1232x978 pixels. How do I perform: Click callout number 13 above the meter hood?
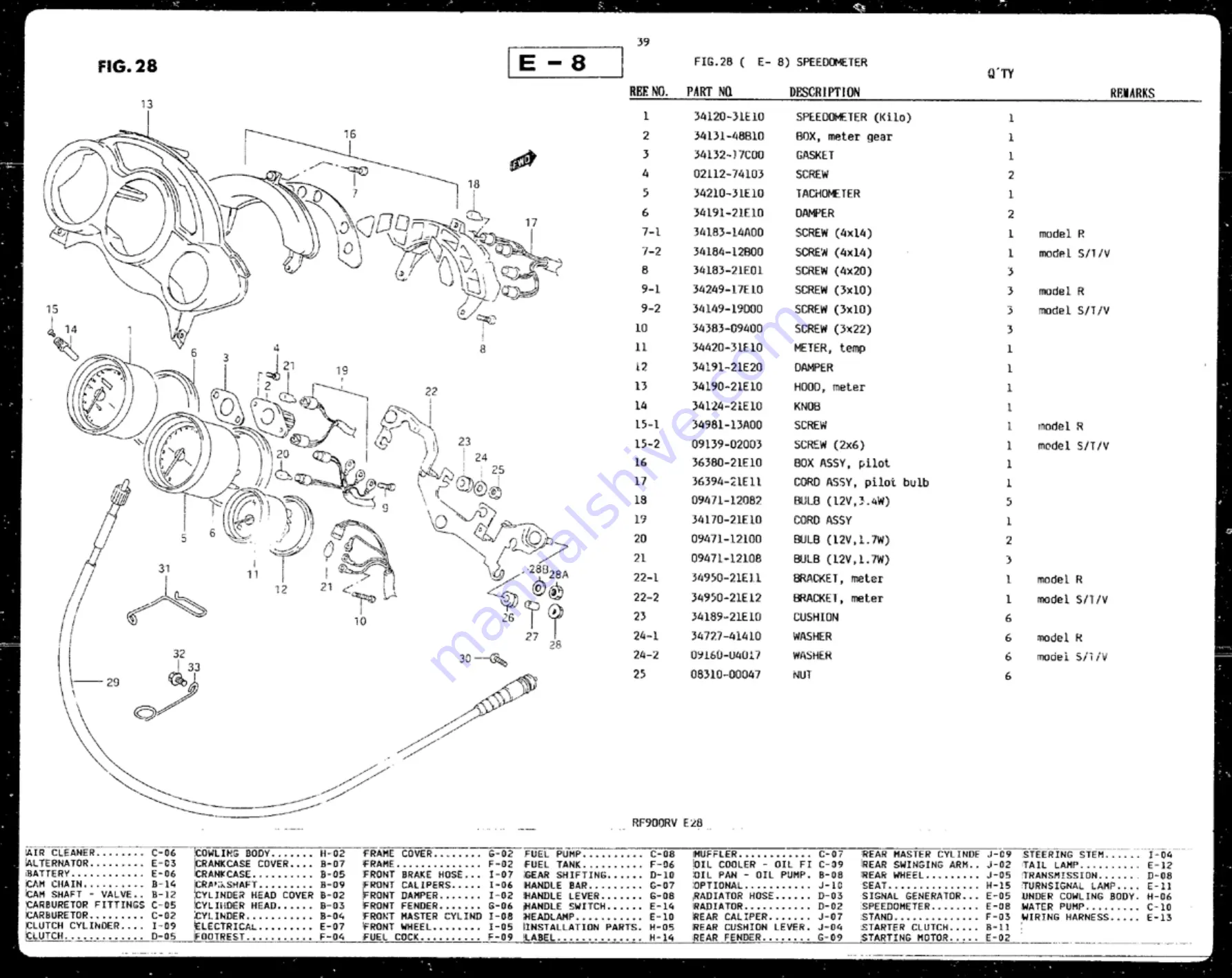click(x=147, y=104)
